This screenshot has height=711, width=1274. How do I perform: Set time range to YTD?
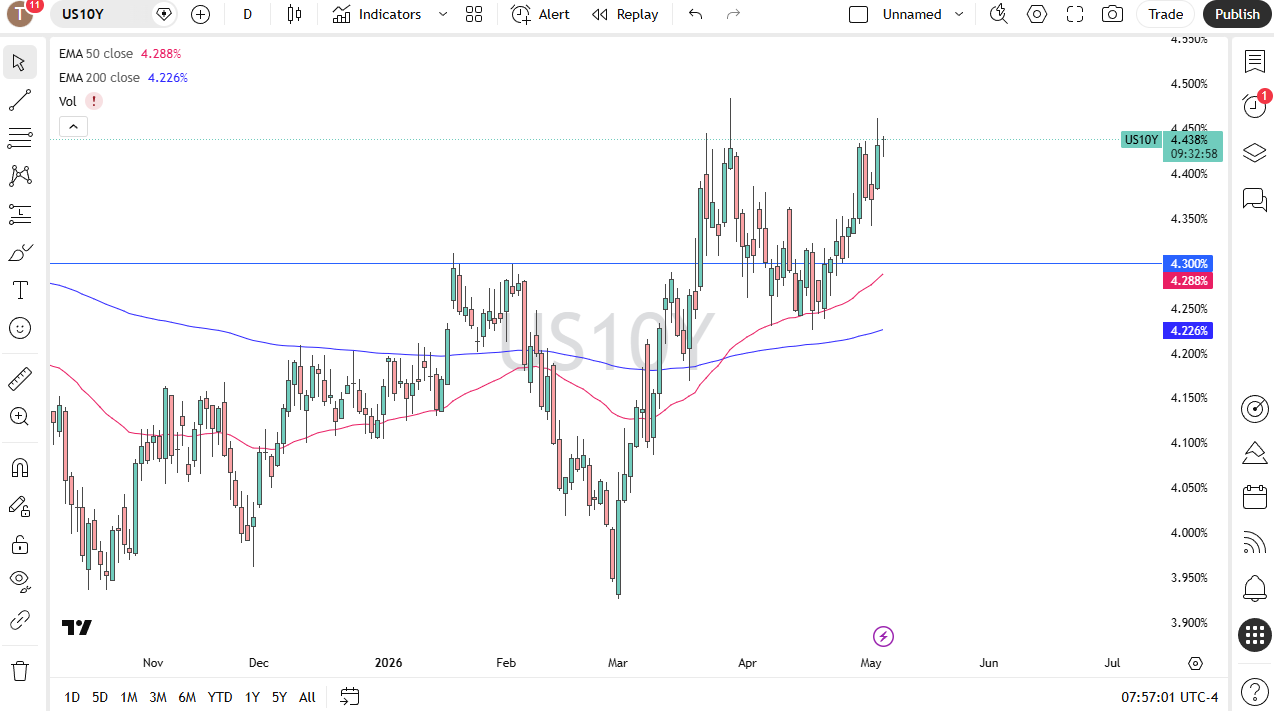point(220,697)
